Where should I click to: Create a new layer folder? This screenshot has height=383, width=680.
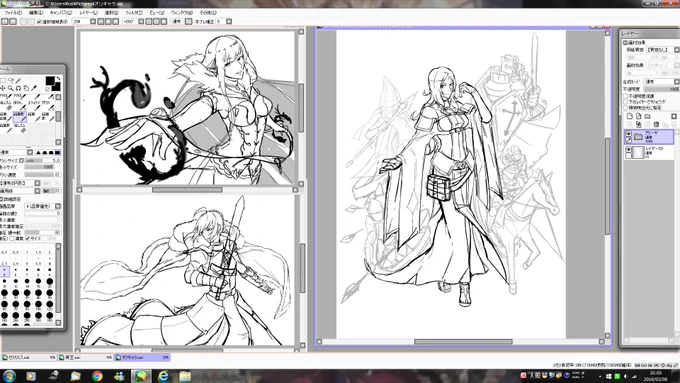pyautogui.click(x=647, y=116)
